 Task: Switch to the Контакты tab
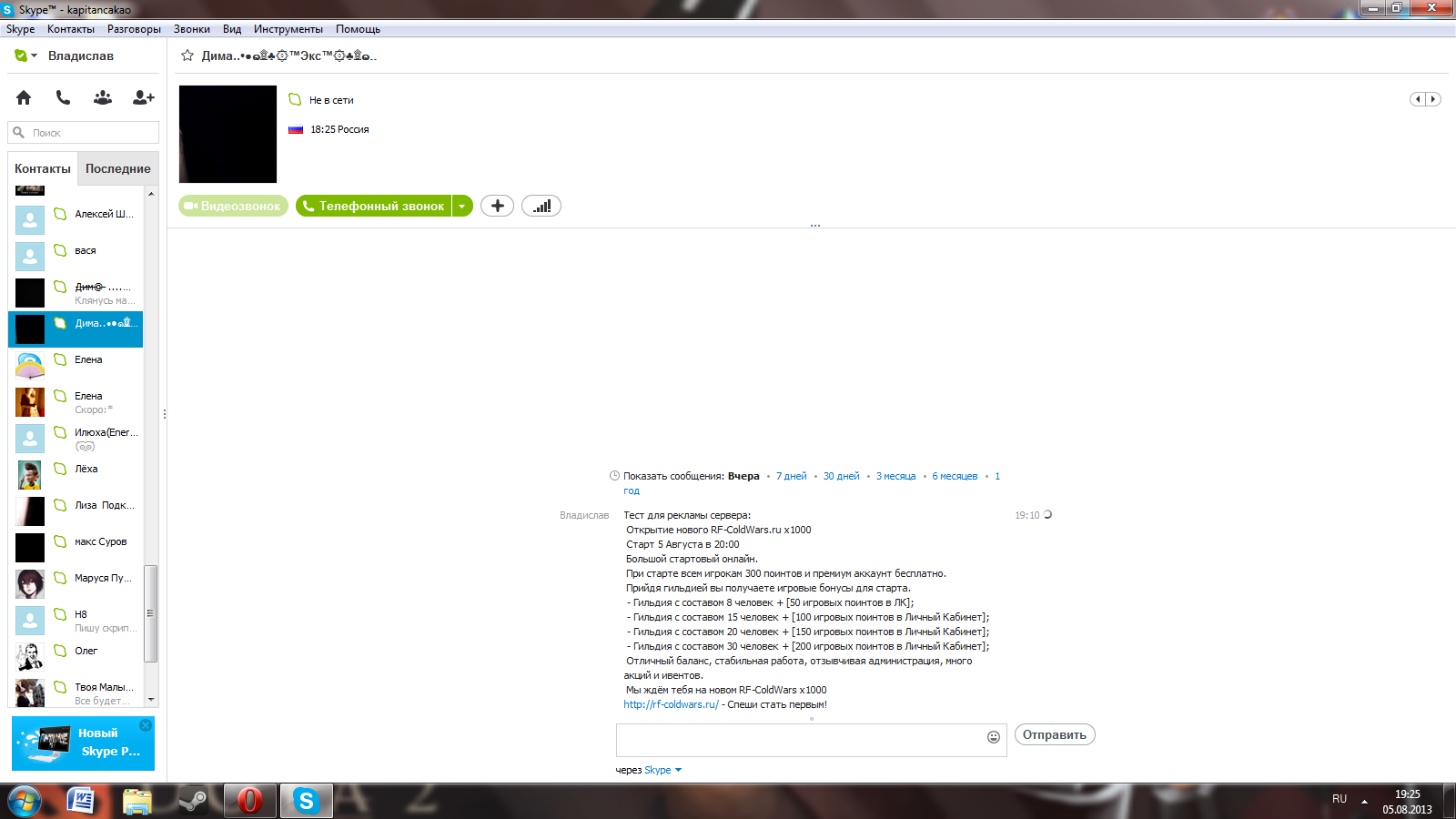pyautogui.click(x=43, y=168)
